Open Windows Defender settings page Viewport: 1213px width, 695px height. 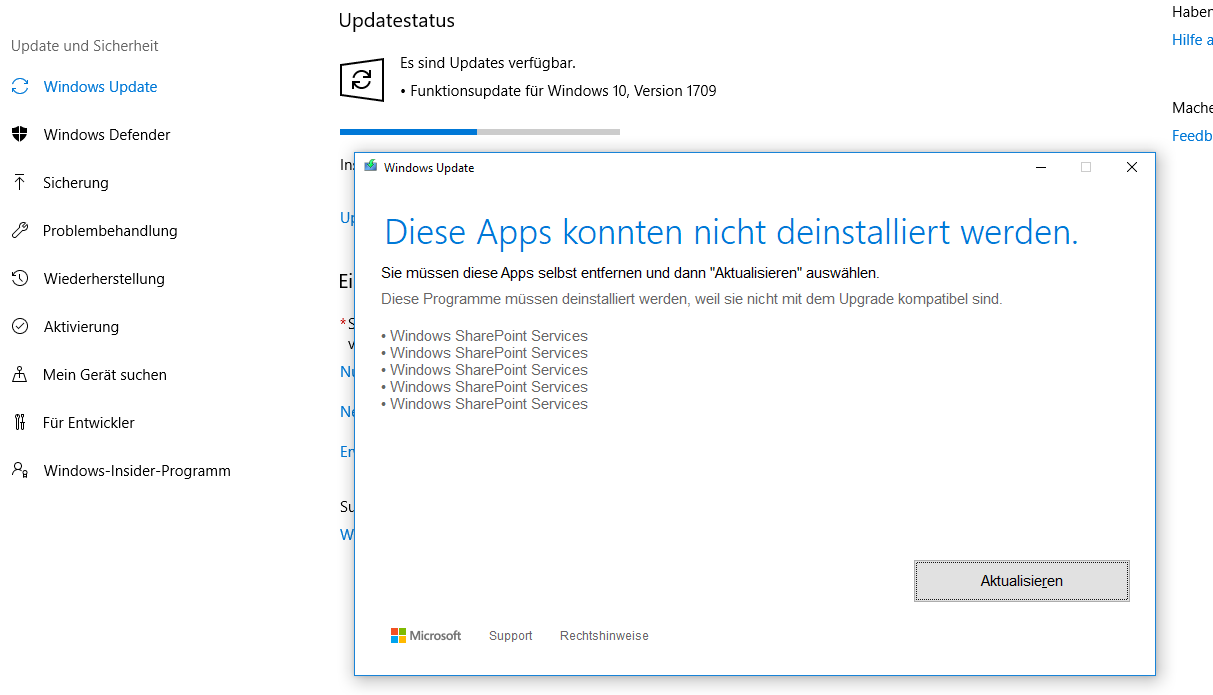107,135
